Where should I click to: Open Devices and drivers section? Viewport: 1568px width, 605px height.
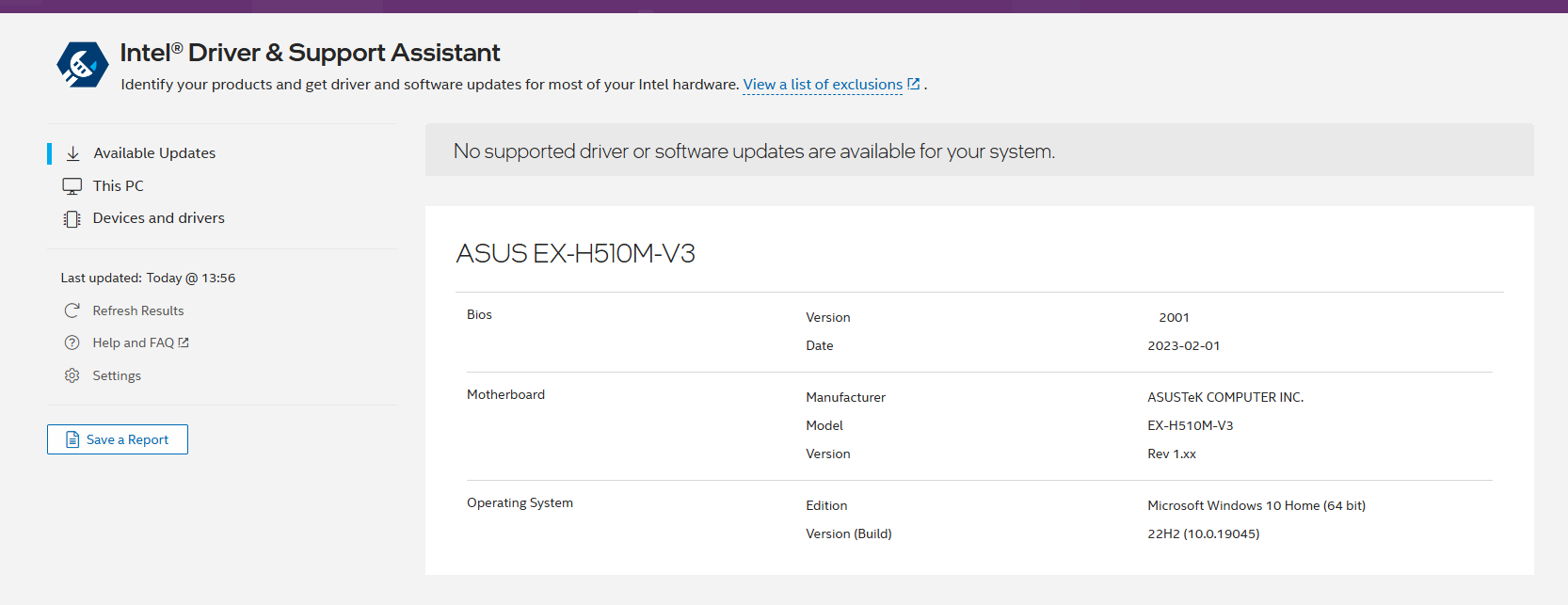159,218
